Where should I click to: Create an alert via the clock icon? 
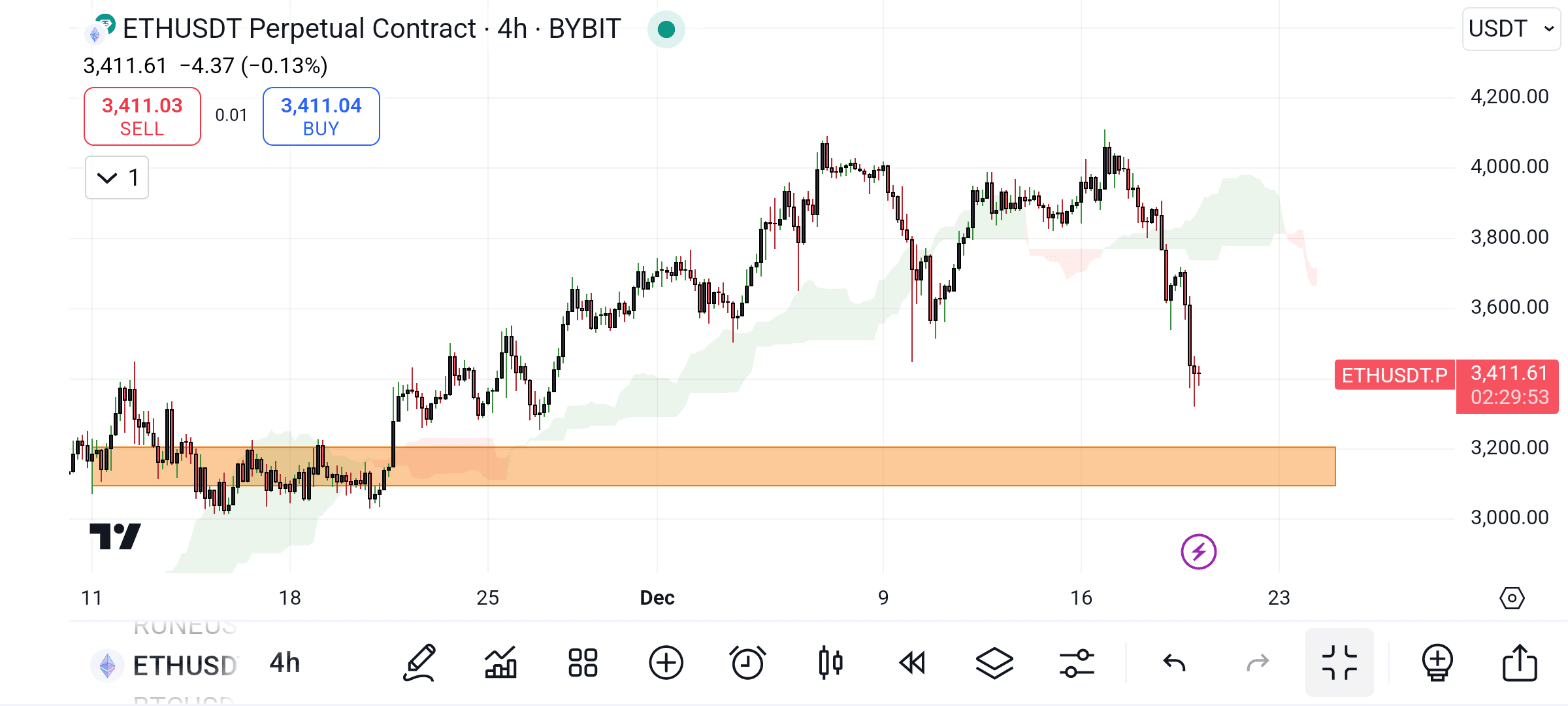[x=748, y=662]
